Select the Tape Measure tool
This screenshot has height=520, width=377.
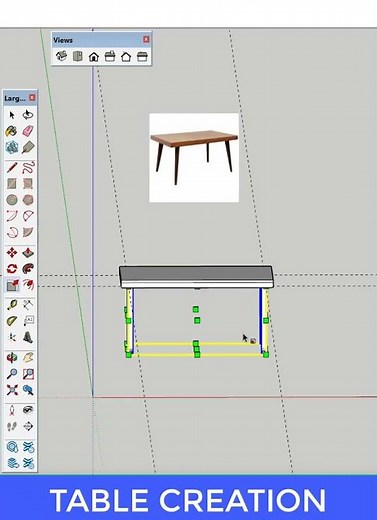[12, 305]
